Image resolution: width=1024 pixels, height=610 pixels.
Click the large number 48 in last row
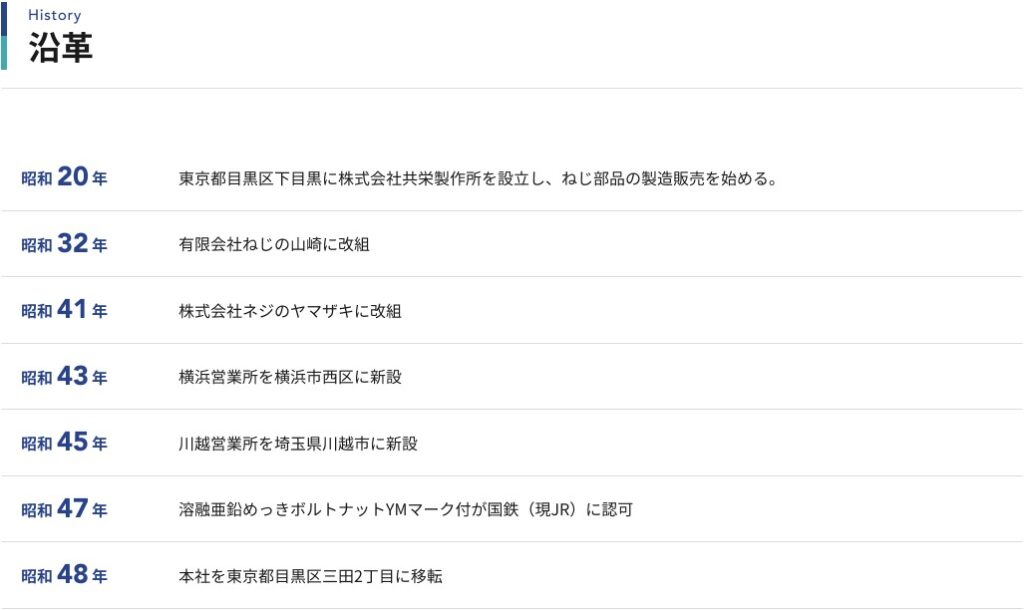click(x=73, y=575)
